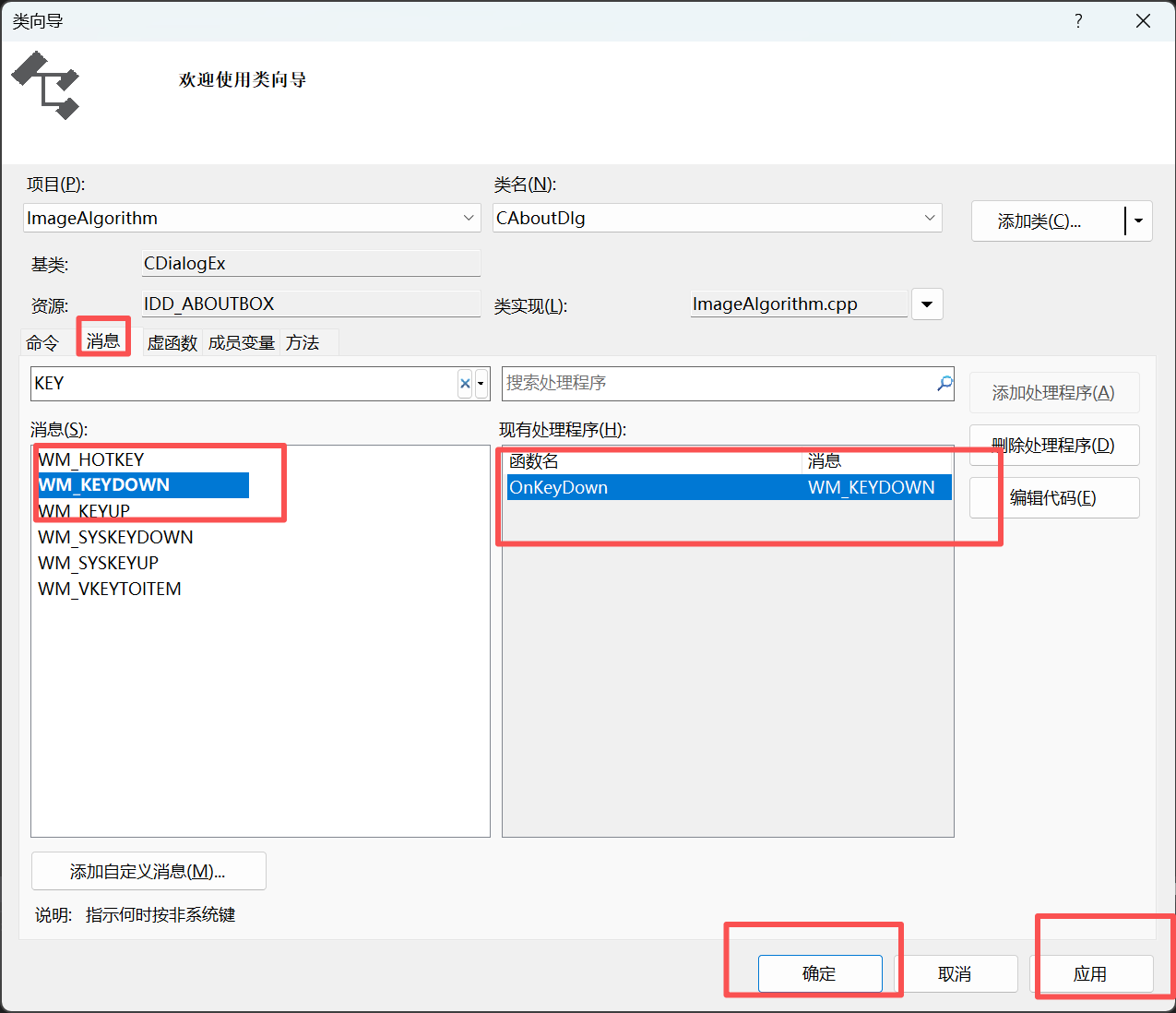Click the ImageAlgorithm.cpp class implementation field
Viewport: 1176px width, 1013px height.
[799, 304]
